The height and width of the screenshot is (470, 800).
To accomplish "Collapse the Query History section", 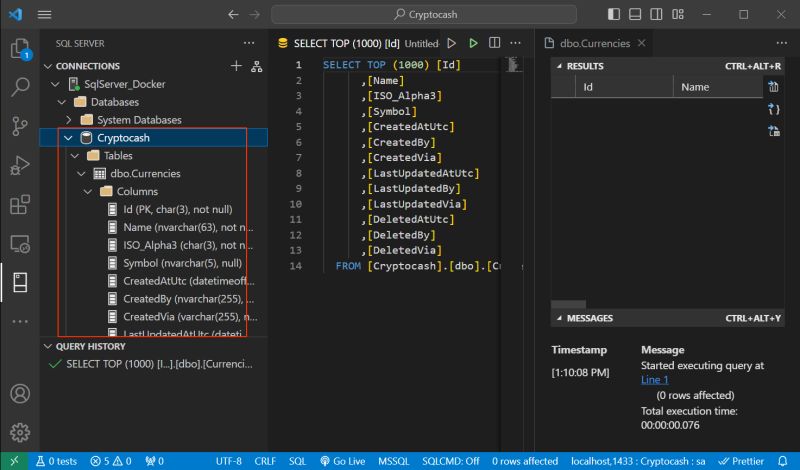I will tap(48, 347).
